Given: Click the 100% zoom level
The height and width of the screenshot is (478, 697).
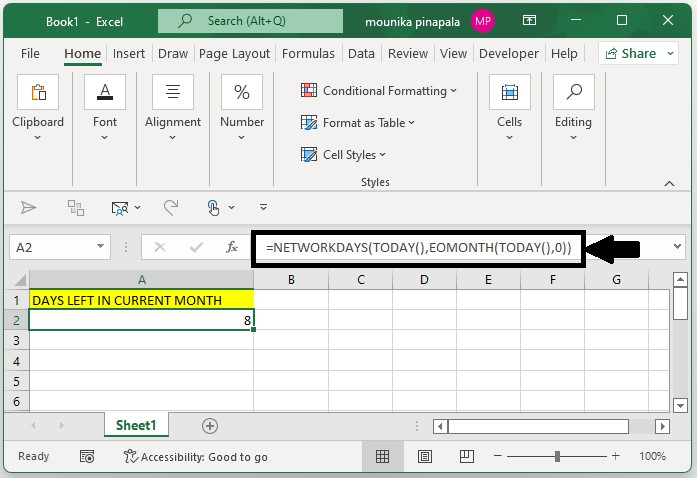Looking at the screenshot, I should click(652, 456).
